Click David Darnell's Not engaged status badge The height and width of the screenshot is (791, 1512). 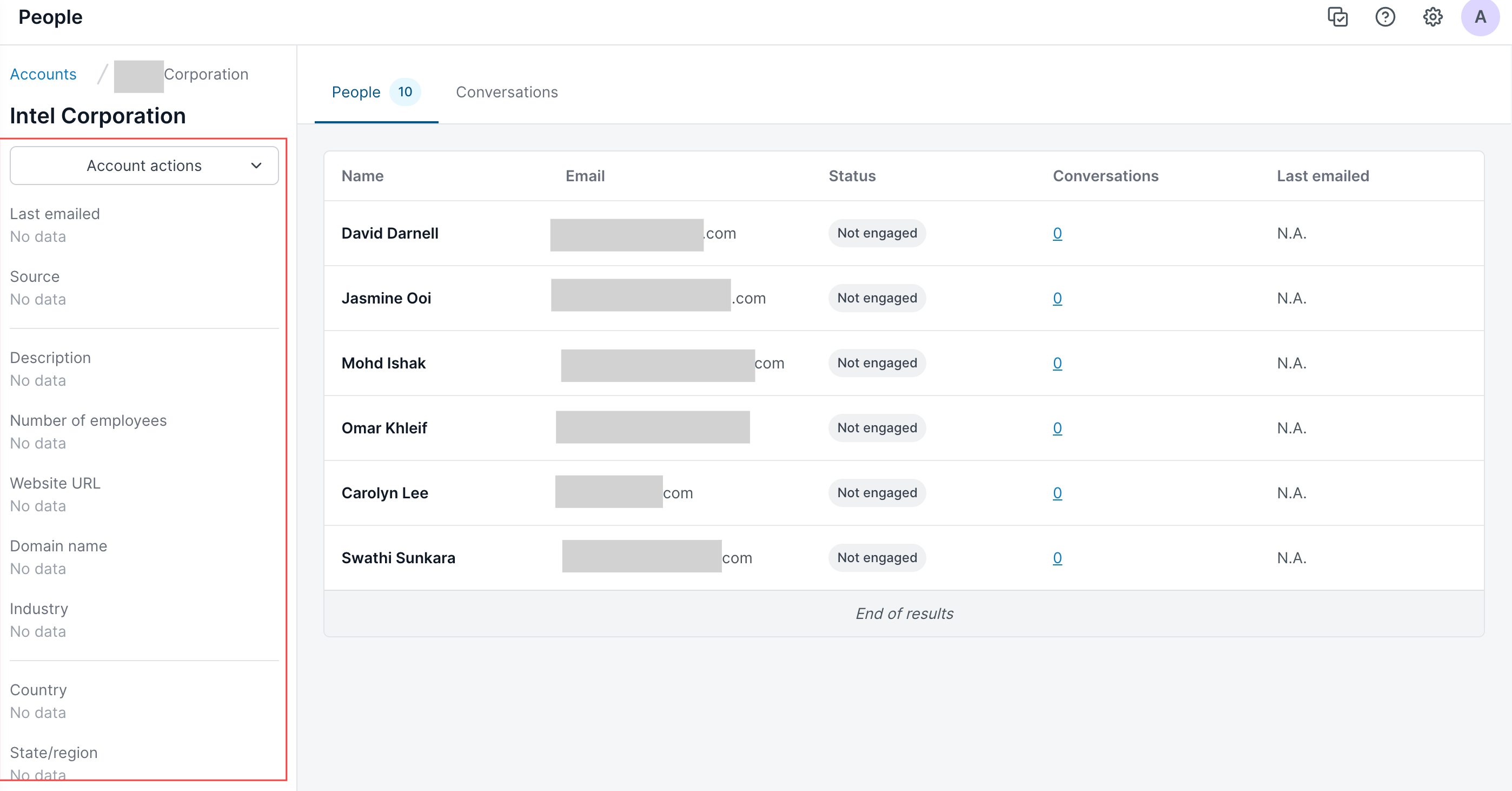click(877, 234)
